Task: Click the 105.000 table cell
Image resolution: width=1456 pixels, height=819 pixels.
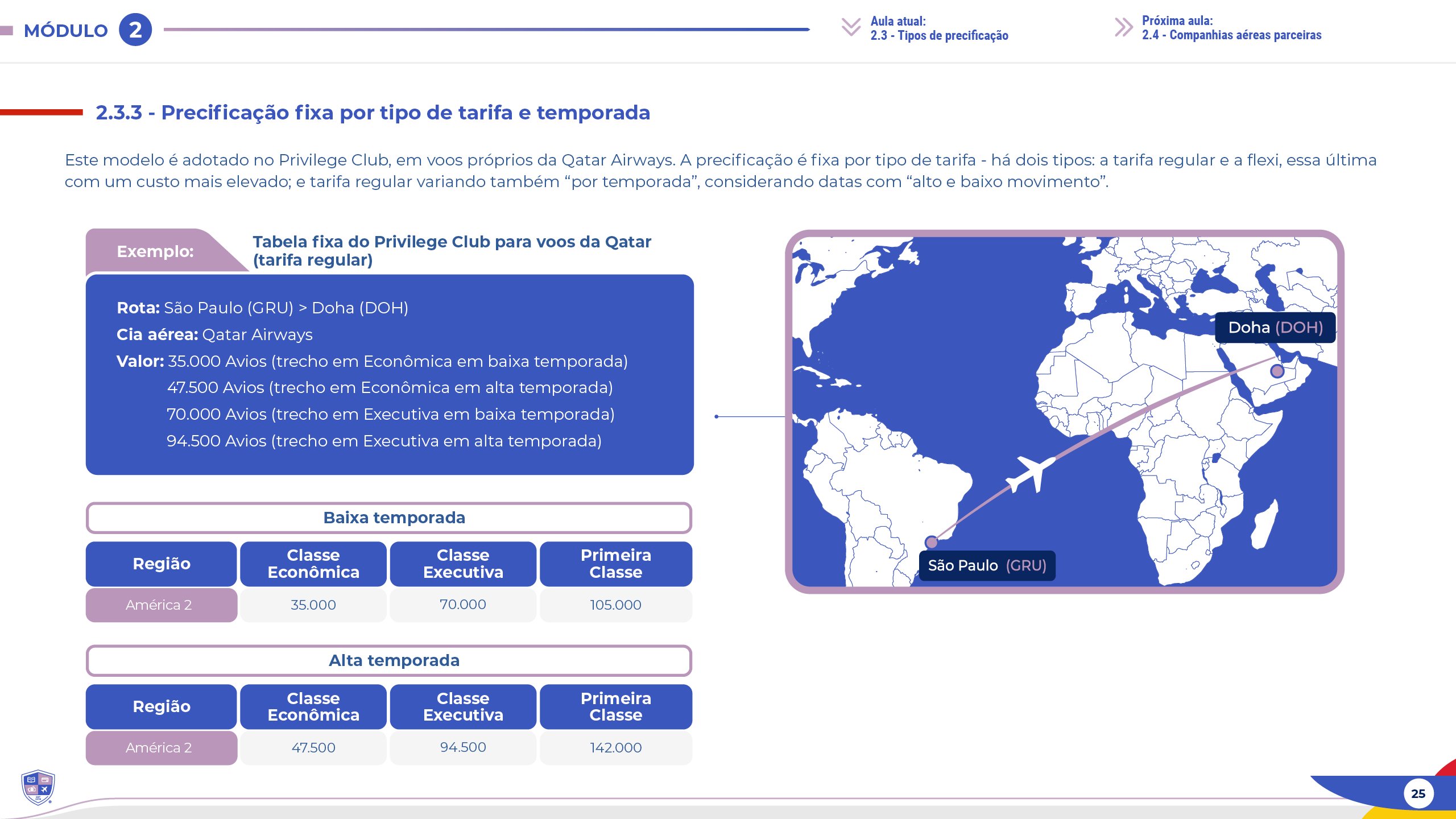Action: pos(616,605)
